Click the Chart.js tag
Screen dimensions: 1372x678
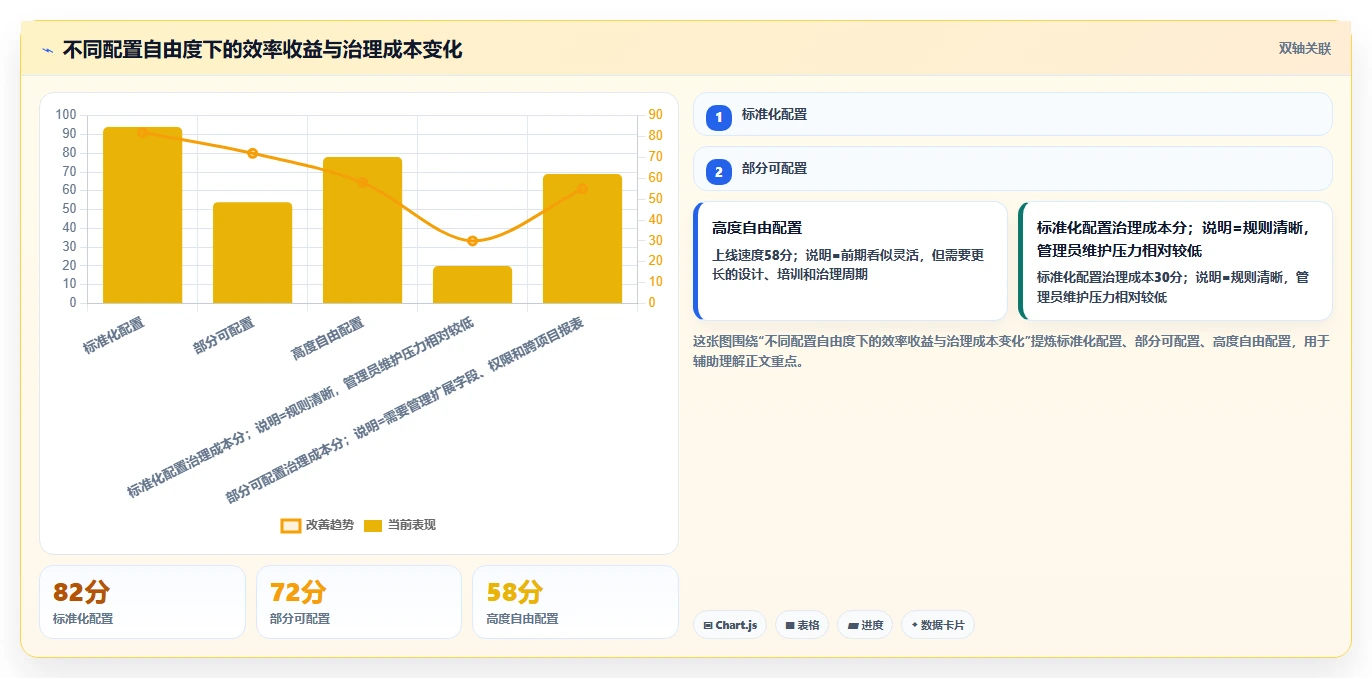pos(730,625)
